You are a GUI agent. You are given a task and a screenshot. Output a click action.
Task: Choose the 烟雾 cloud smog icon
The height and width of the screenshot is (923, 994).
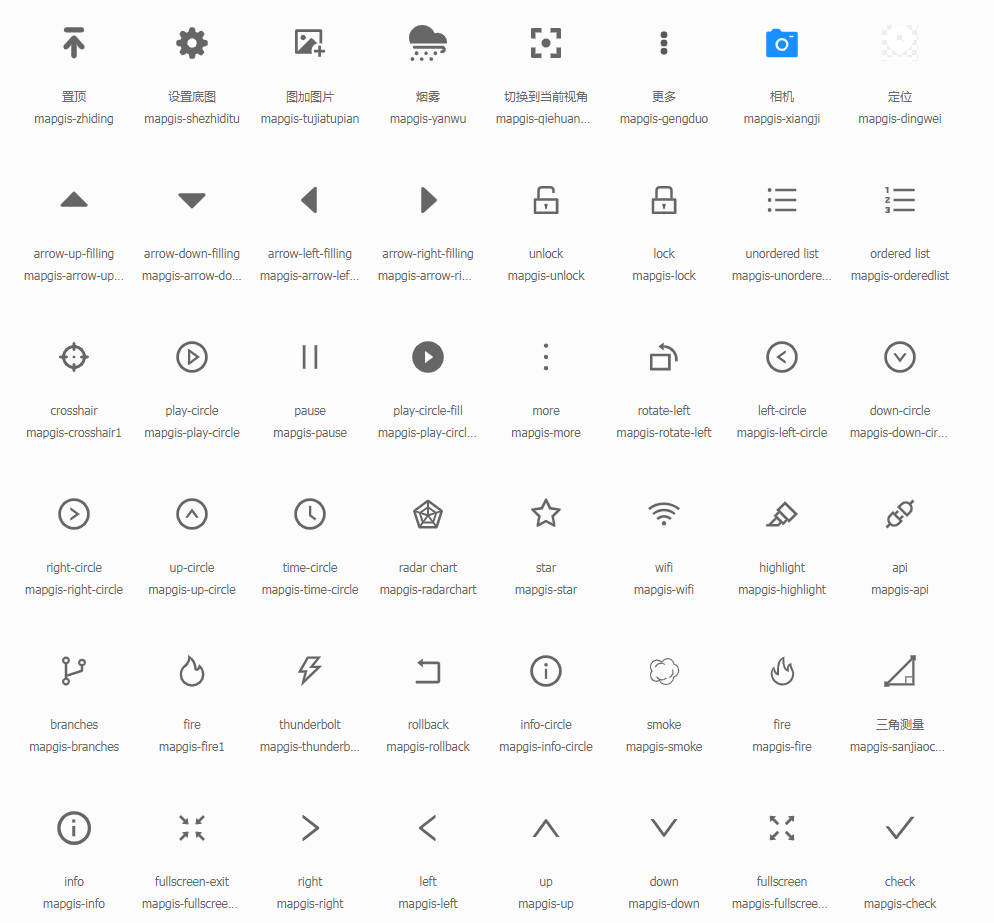click(428, 43)
